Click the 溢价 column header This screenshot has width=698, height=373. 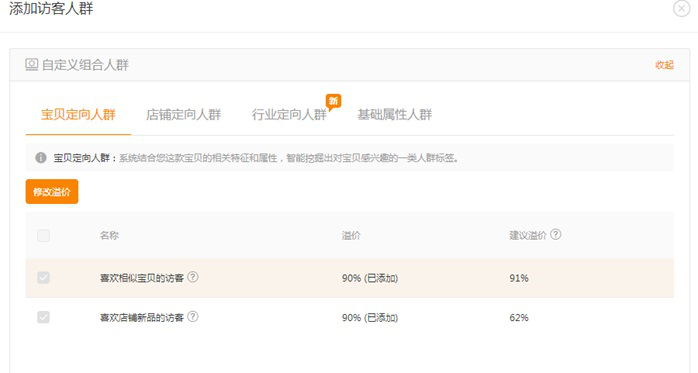(x=351, y=235)
